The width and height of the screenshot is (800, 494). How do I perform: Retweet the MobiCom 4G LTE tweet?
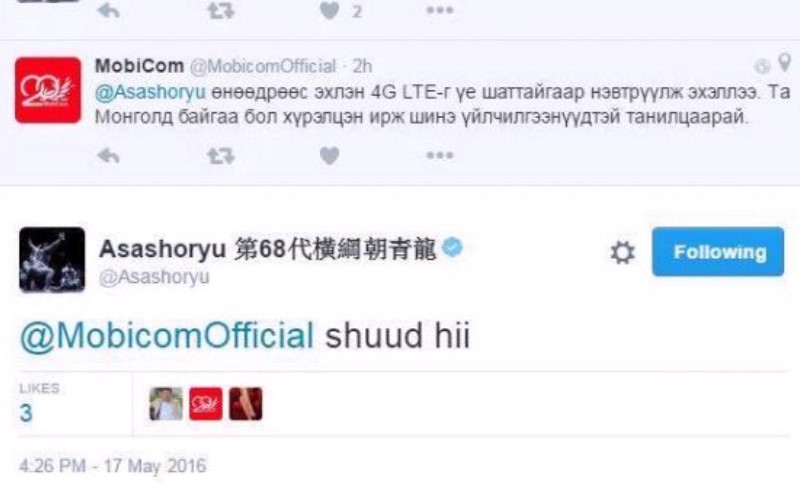220,156
